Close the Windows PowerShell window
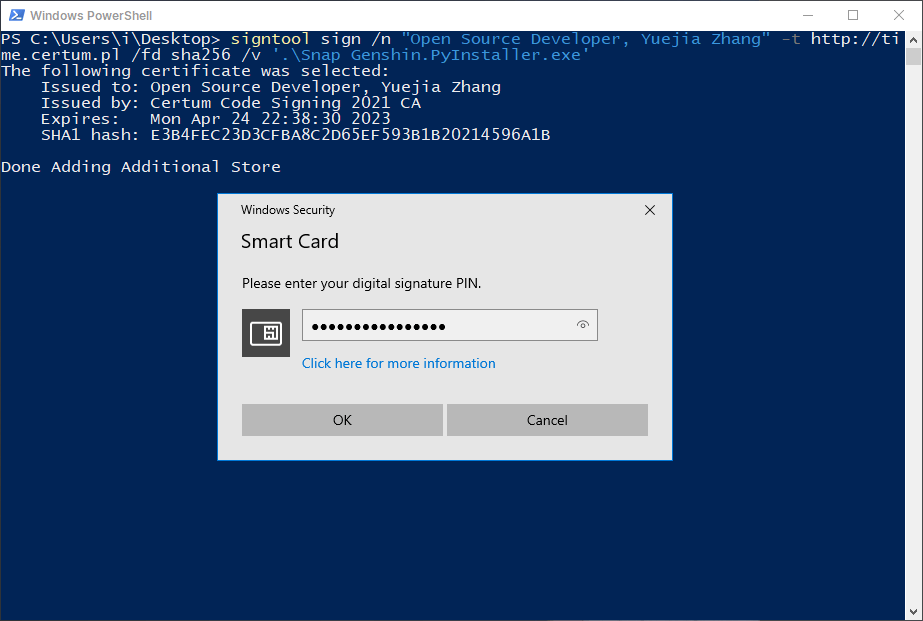This screenshot has height=621, width=923. tap(899, 15)
